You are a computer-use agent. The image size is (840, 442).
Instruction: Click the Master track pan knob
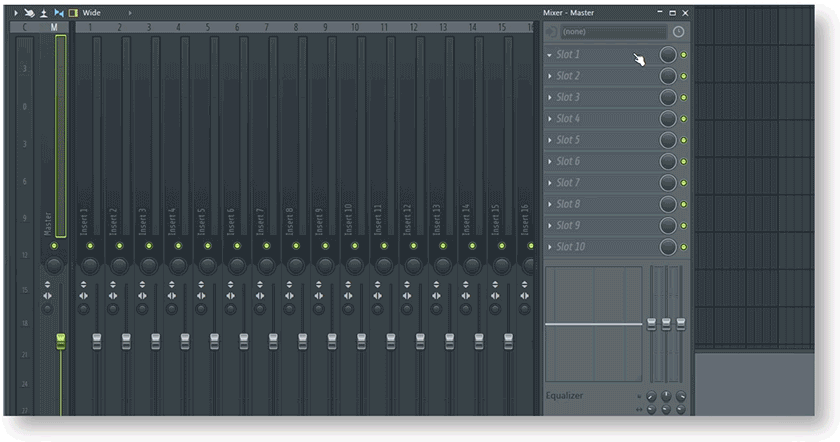[54, 265]
